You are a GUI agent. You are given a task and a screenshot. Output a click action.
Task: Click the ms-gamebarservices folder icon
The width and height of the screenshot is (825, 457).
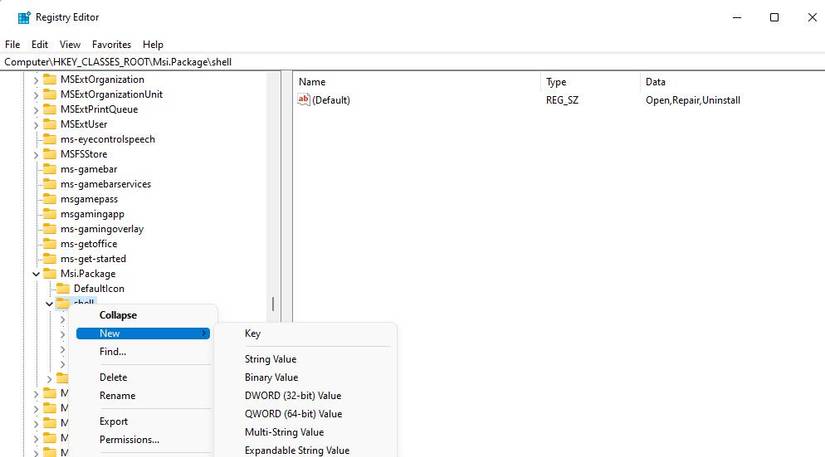point(49,184)
